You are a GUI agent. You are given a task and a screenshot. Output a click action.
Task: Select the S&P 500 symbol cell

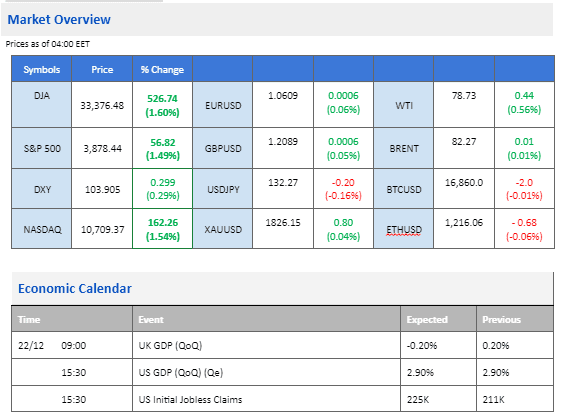point(42,149)
